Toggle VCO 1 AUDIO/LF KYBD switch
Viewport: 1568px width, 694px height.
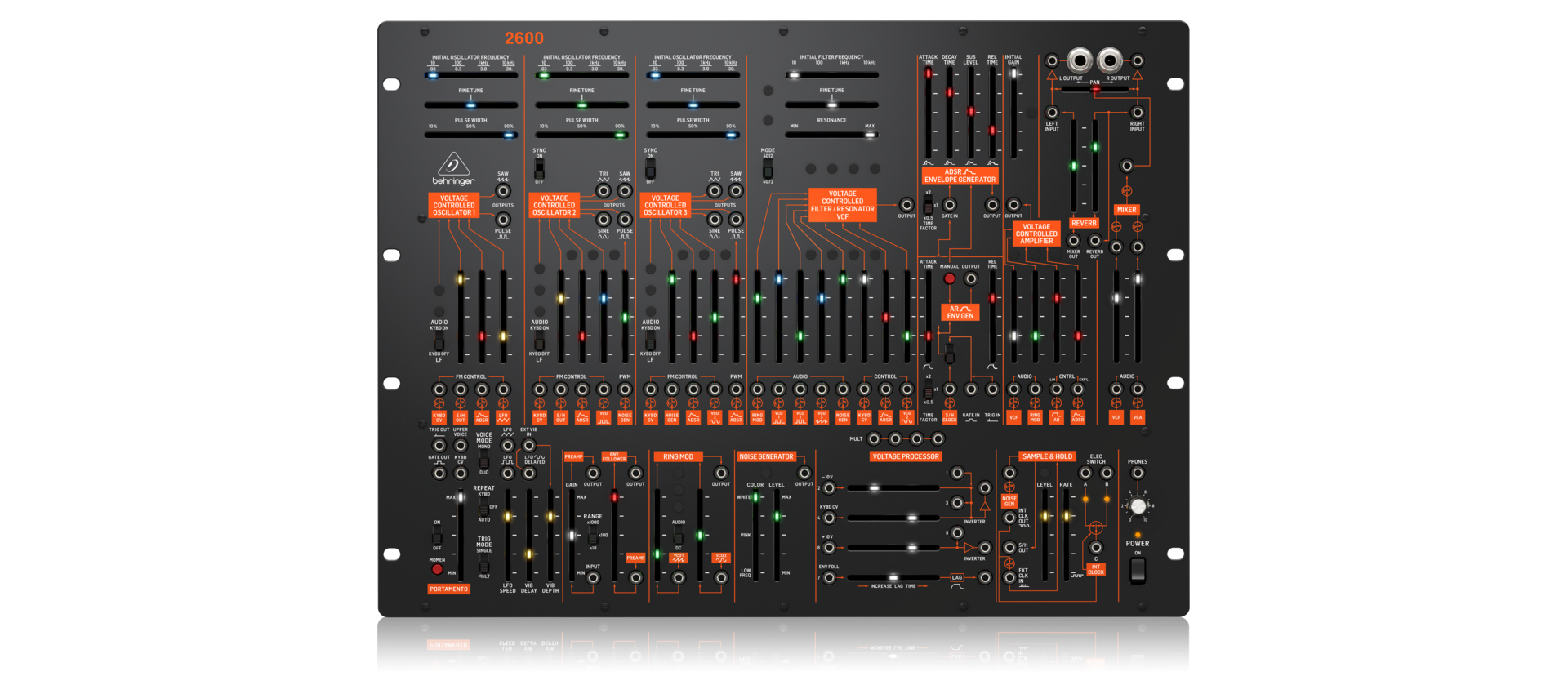click(439, 342)
